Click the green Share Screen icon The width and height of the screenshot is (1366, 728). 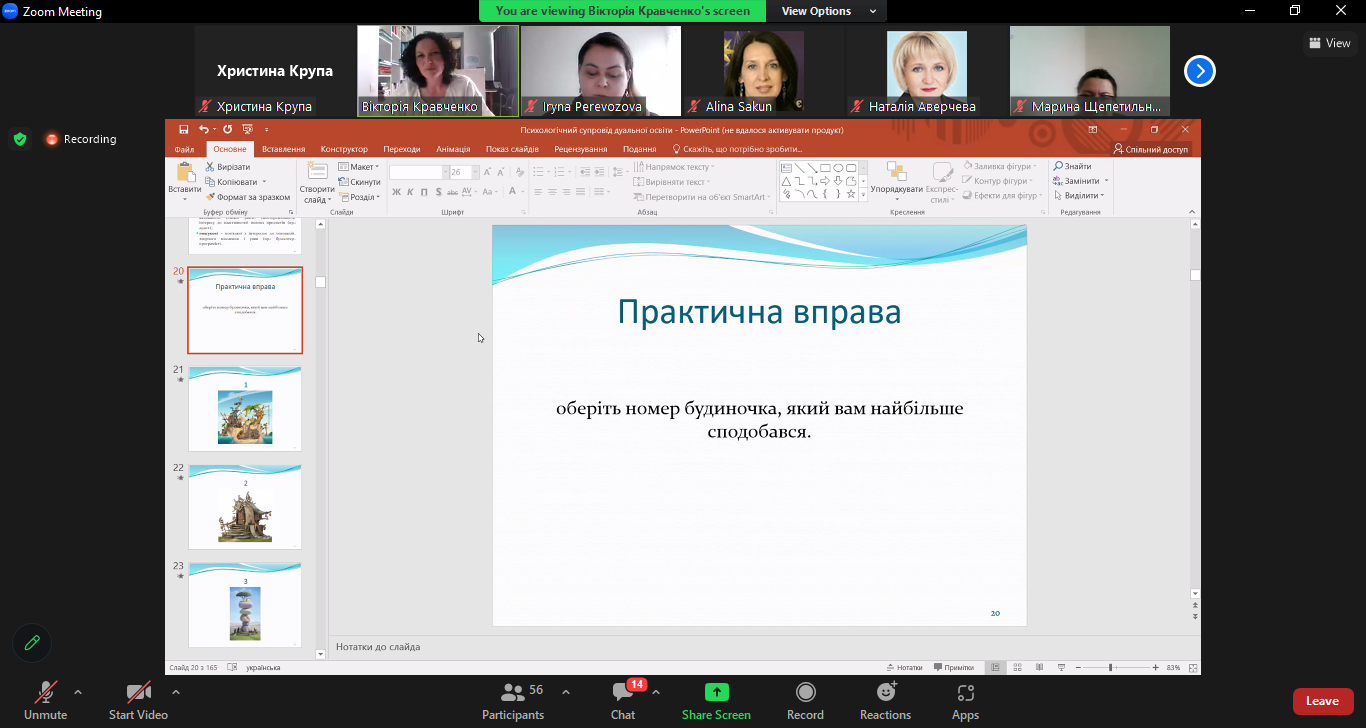[716, 692]
